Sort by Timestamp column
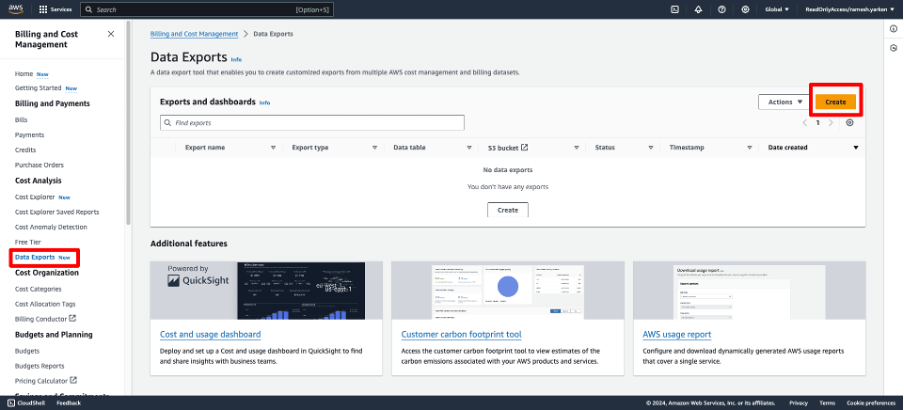 749,148
